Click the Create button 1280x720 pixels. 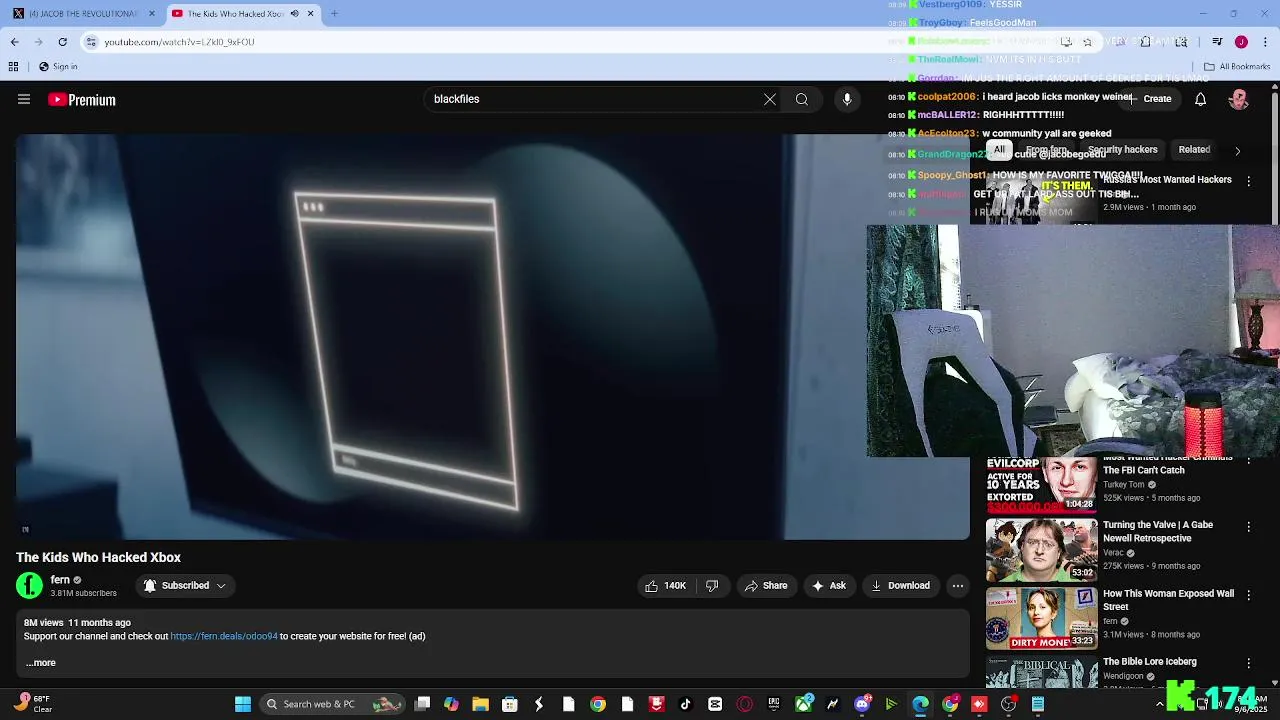1151,99
